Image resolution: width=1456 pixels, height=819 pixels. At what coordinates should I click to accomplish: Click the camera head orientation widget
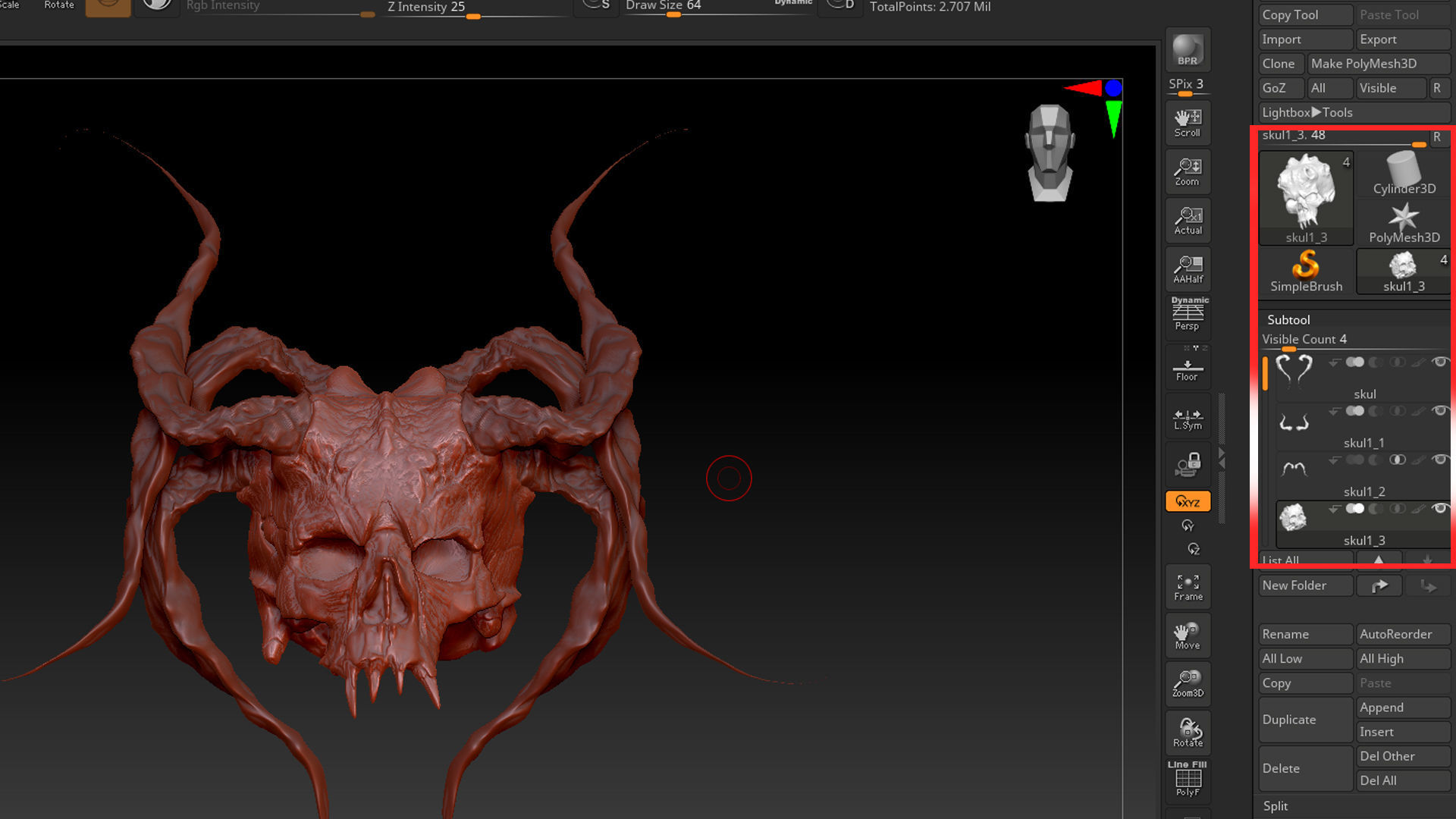coord(1050,152)
